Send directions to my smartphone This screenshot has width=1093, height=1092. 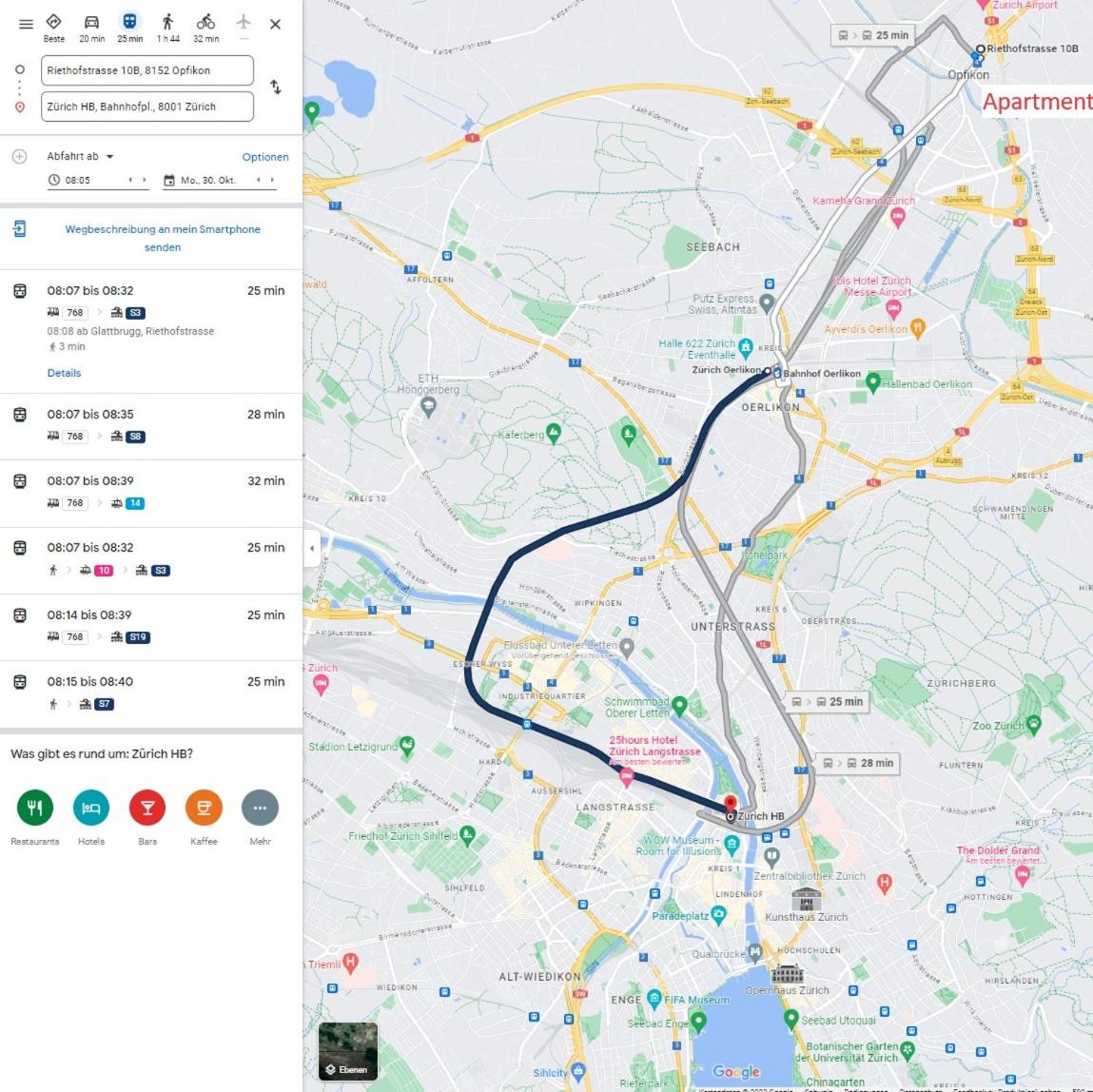[x=163, y=239]
